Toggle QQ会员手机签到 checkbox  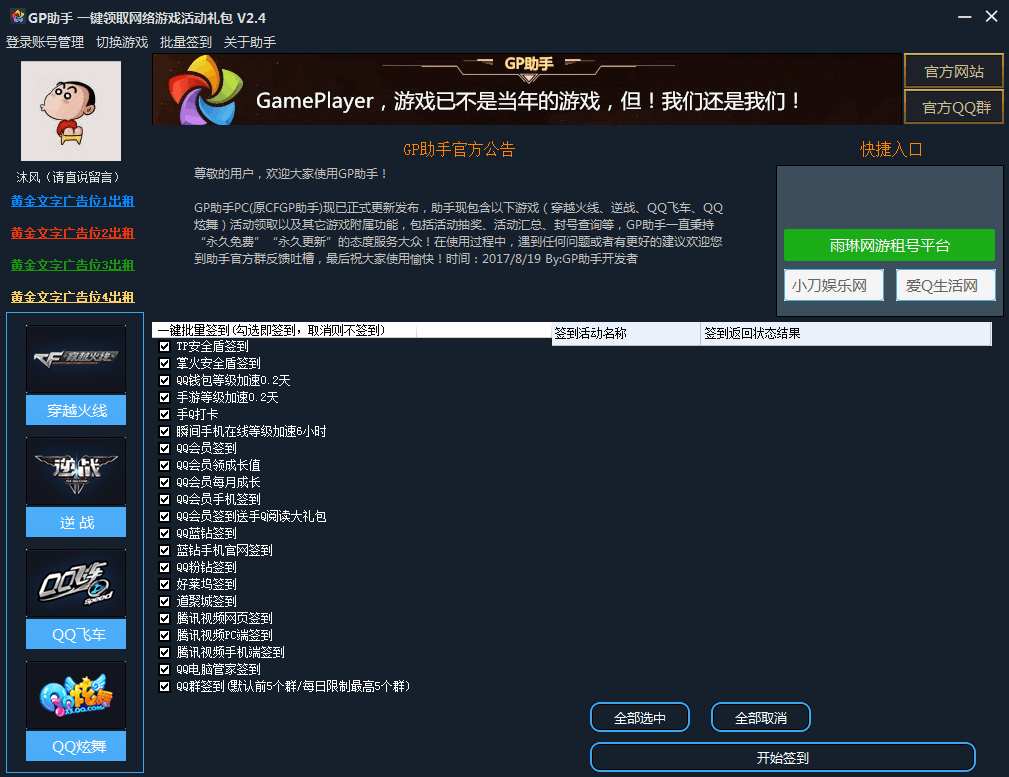tap(165, 500)
